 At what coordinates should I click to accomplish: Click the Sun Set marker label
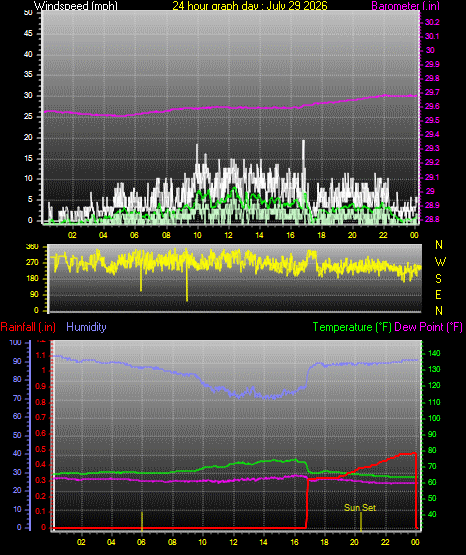click(x=360, y=508)
